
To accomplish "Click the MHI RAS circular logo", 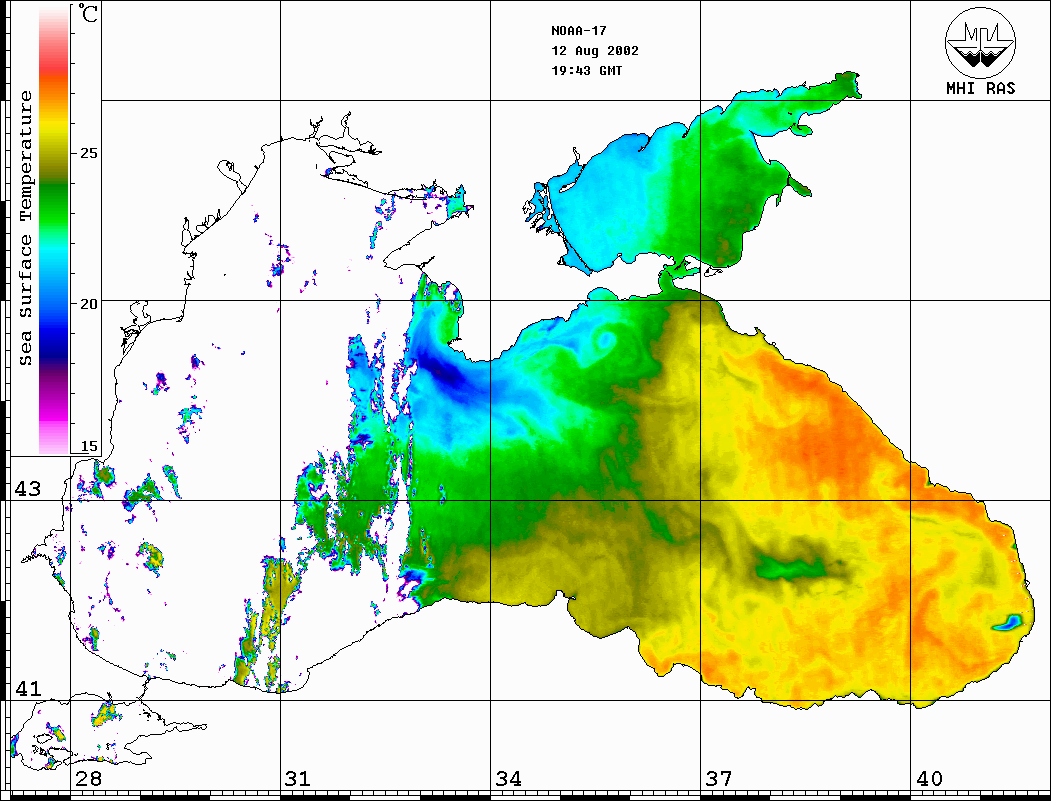I will 980,42.
